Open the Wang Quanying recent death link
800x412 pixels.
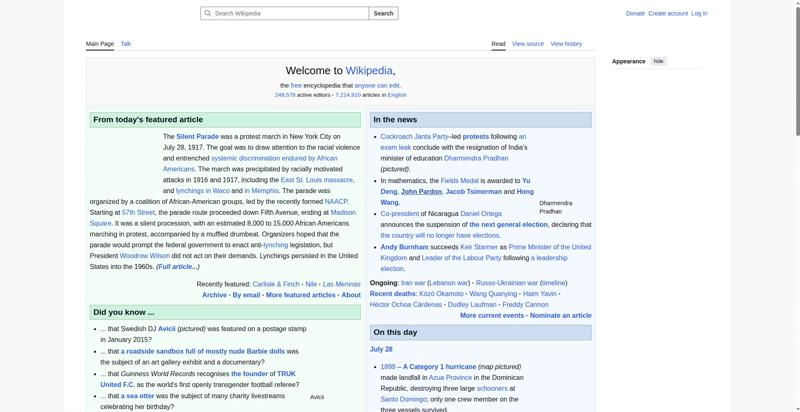tap(493, 294)
